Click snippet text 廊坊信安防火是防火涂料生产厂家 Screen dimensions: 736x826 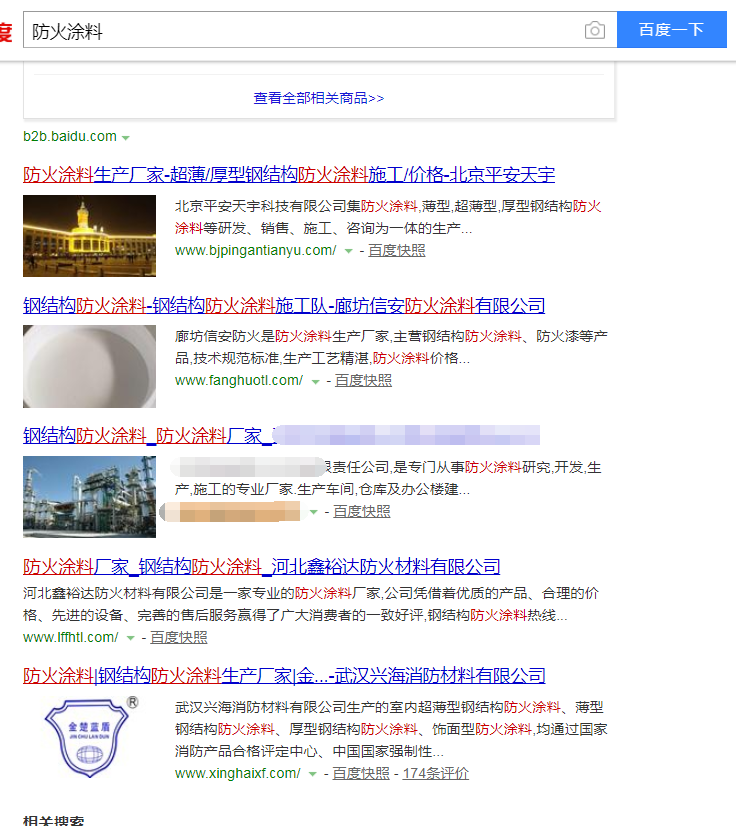[x=282, y=336]
